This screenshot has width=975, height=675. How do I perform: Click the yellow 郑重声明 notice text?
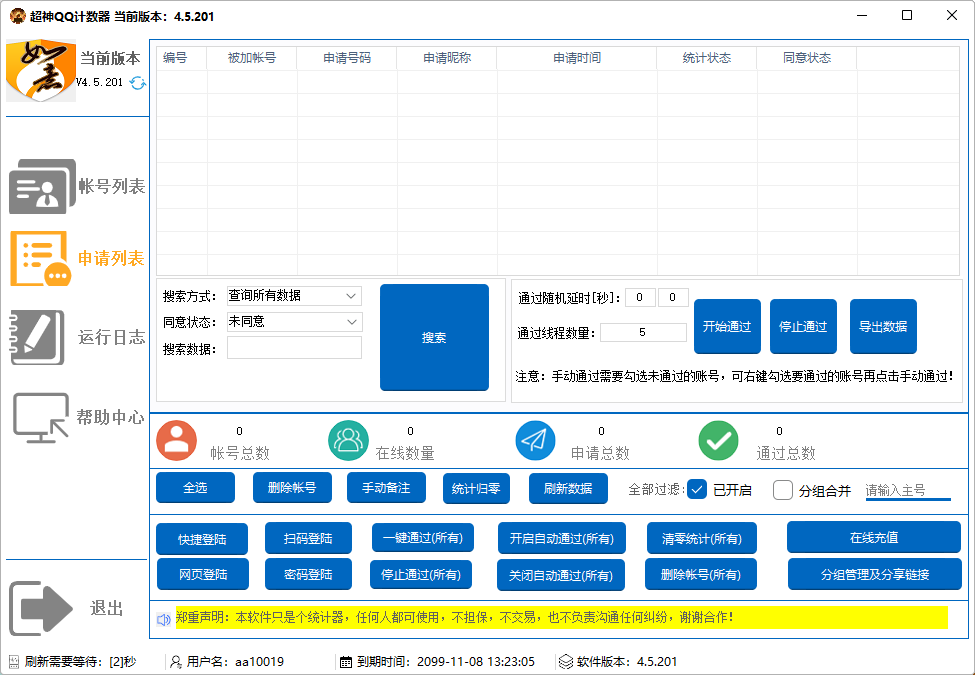(561, 618)
